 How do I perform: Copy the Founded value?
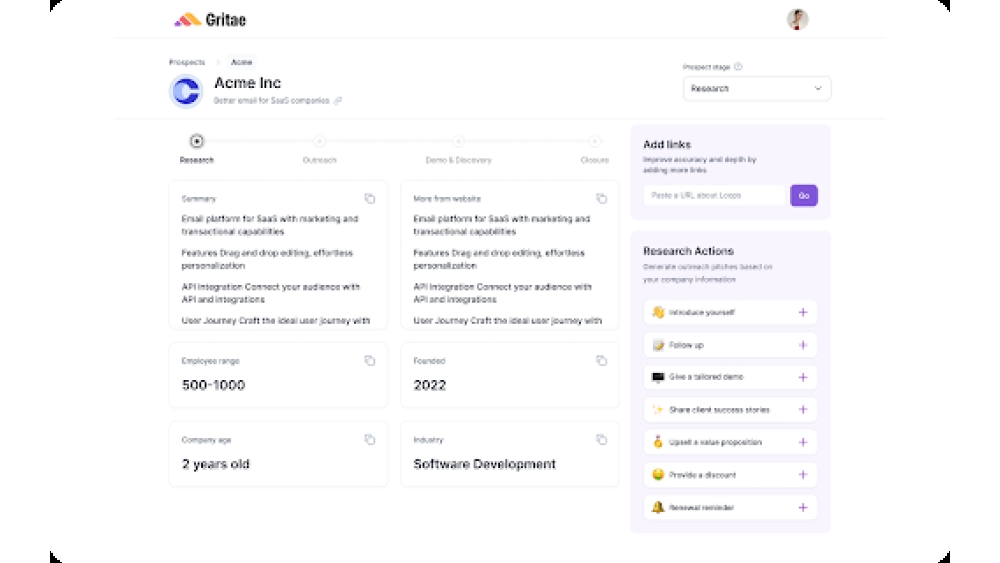click(x=601, y=361)
